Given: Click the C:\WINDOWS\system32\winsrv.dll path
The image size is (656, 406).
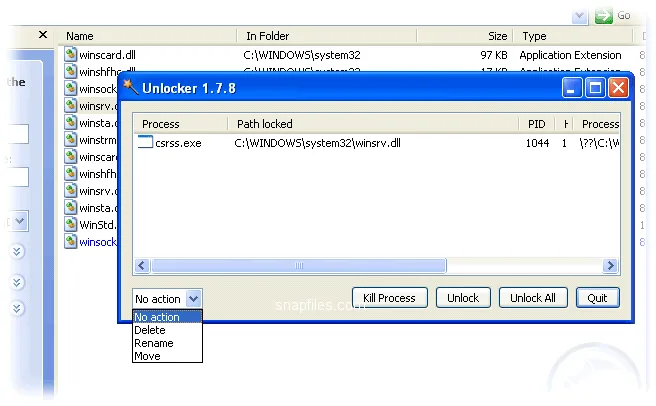Looking at the screenshot, I should pyautogui.click(x=318, y=143).
